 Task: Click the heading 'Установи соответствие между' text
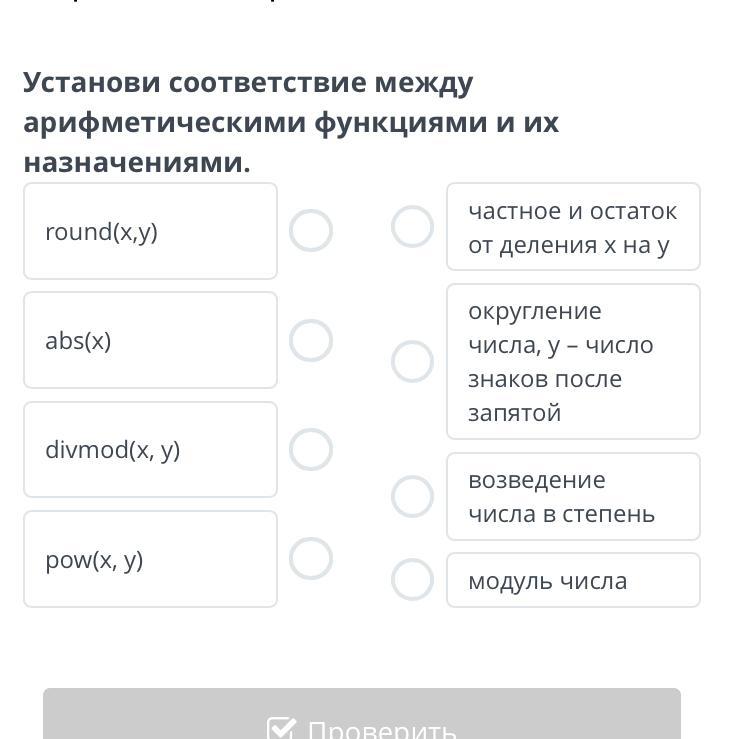tap(248, 82)
